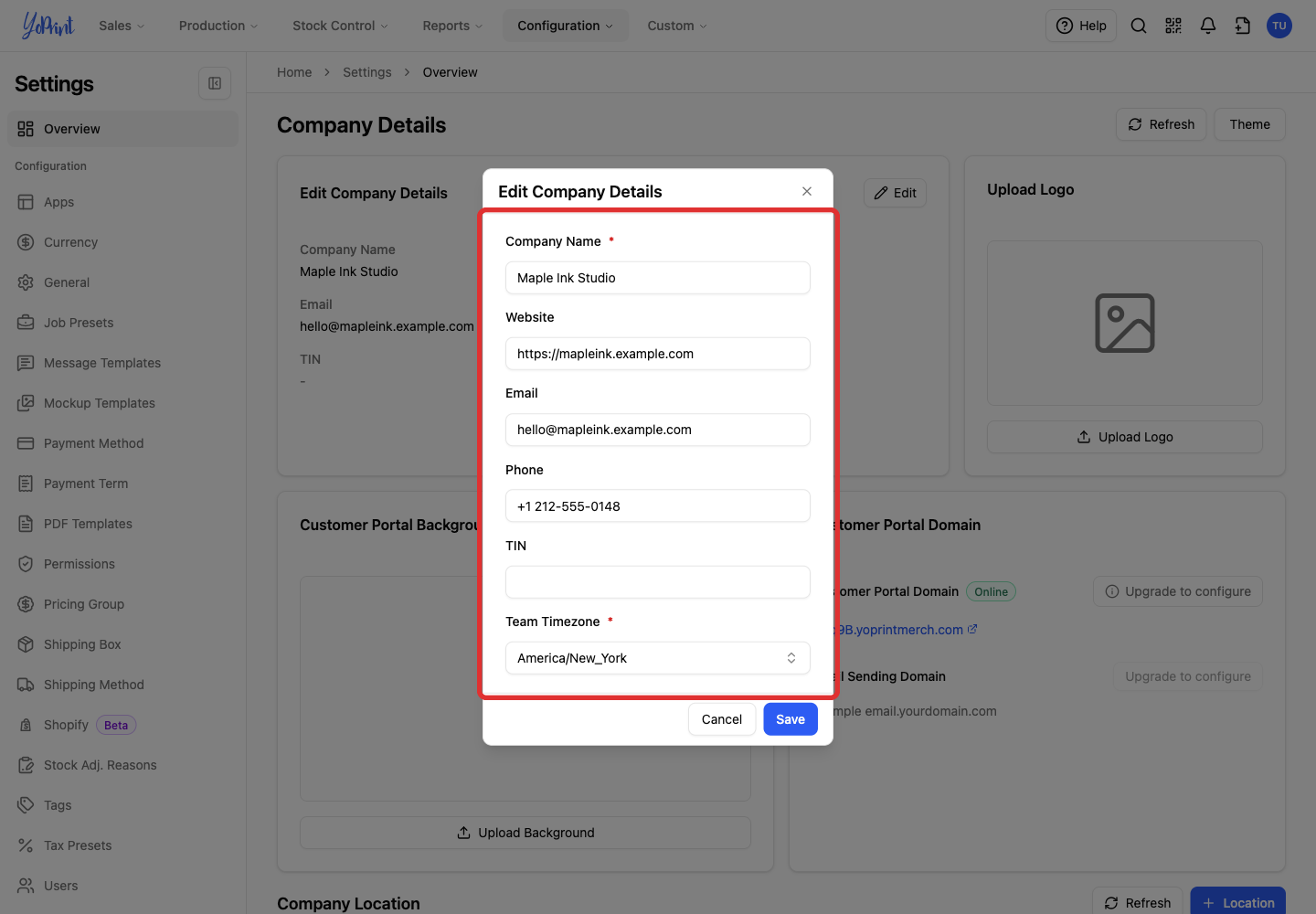The image size is (1316, 914).
Task: Expand the Sales menu
Action: (122, 26)
